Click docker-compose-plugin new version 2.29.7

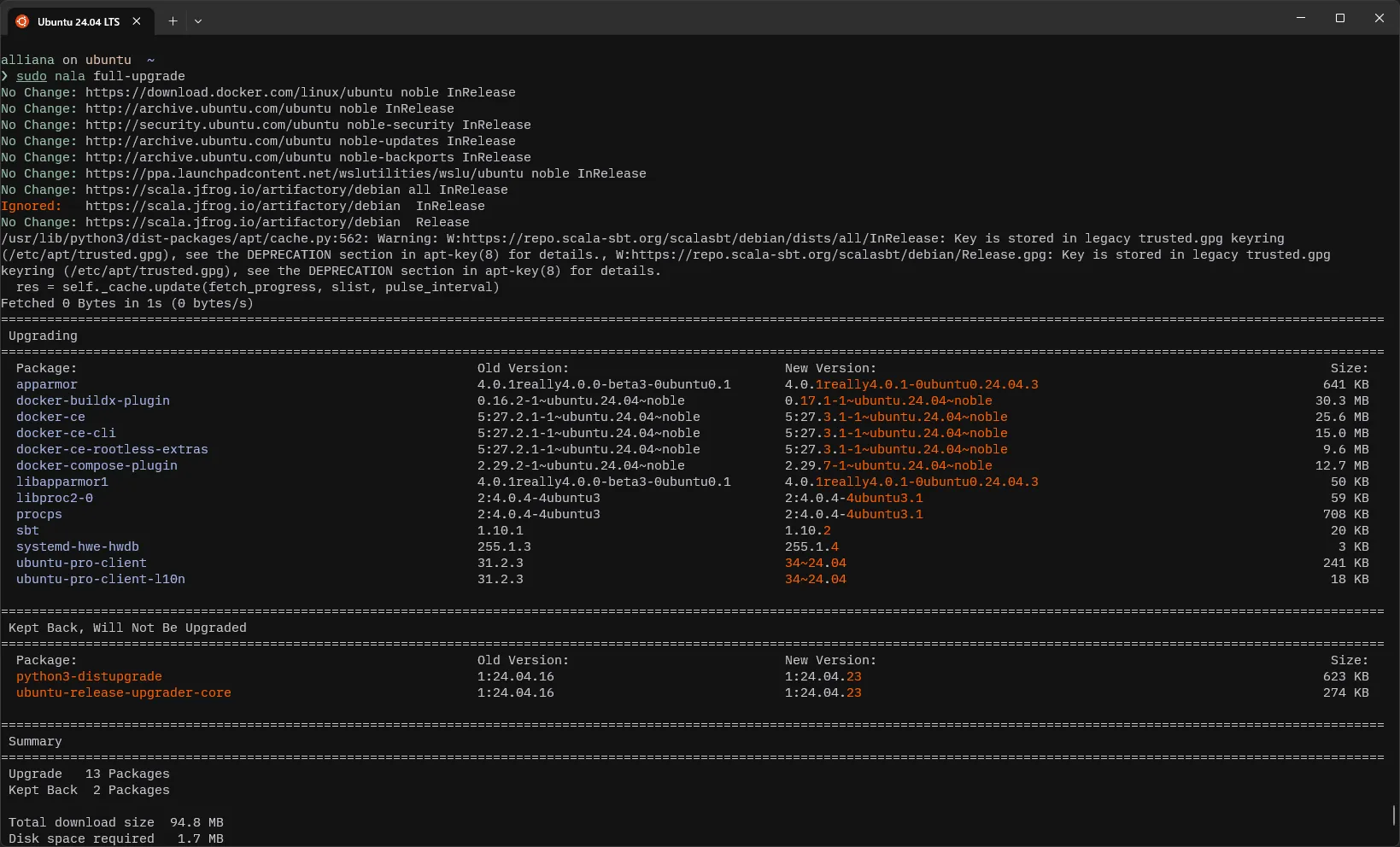(x=888, y=465)
